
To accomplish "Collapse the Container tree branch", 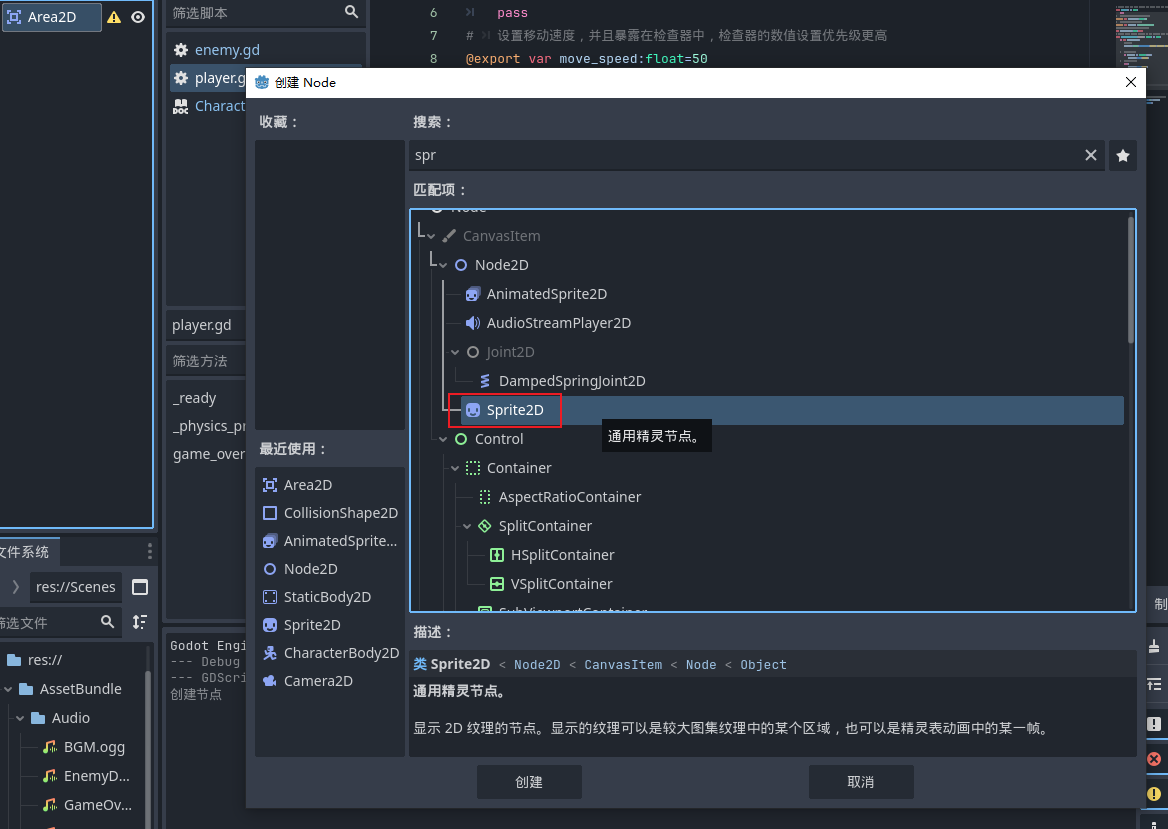I will coord(455,469).
